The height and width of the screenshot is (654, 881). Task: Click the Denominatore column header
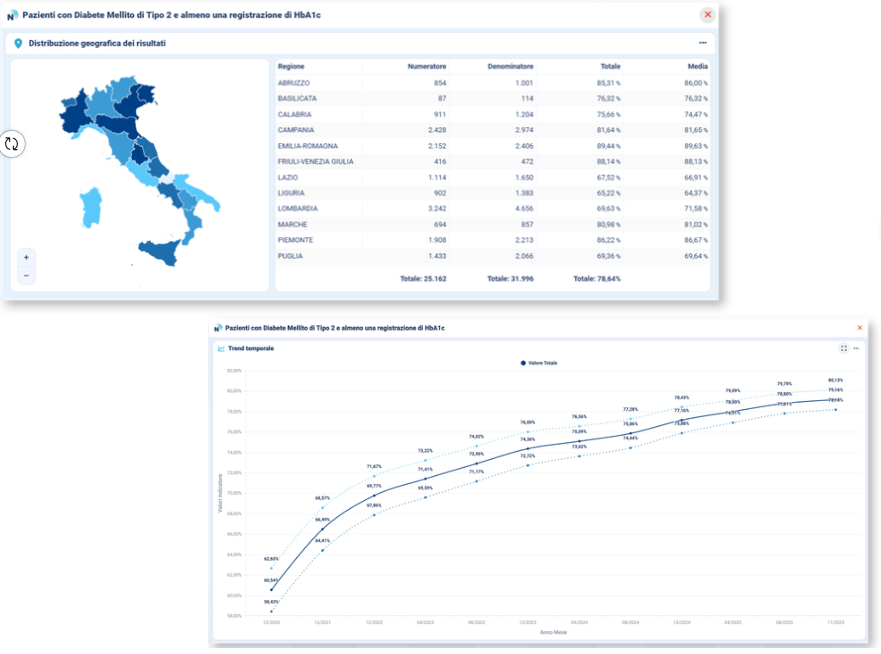511,66
